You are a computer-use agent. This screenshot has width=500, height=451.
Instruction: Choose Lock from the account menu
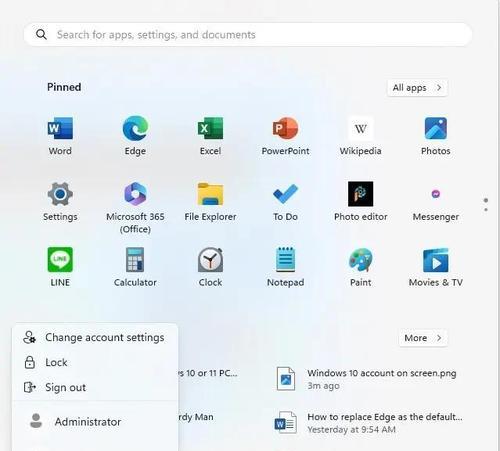(95, 362)
